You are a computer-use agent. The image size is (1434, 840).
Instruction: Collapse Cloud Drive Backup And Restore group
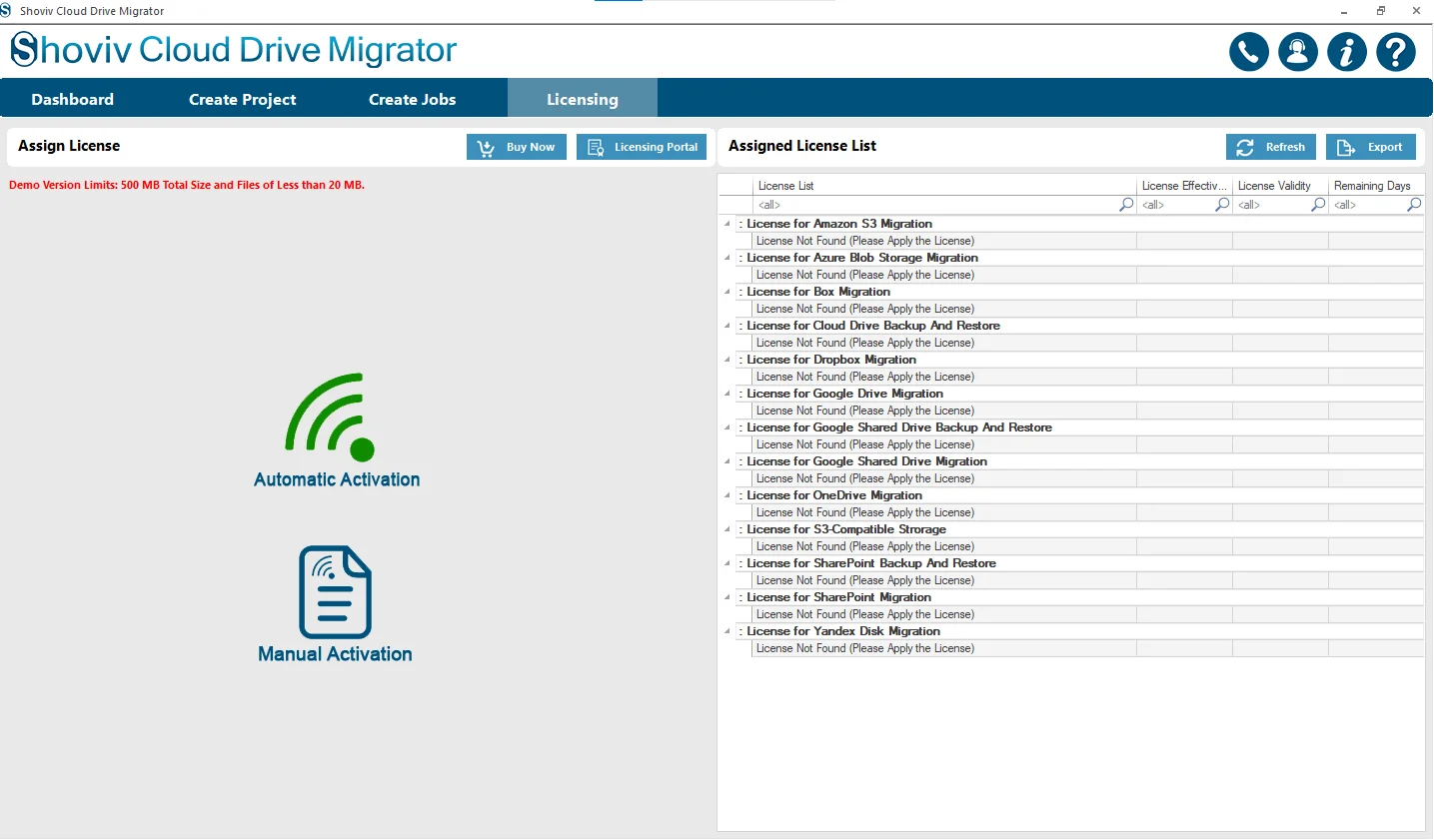pyautogui.click(x=727, y=326)
